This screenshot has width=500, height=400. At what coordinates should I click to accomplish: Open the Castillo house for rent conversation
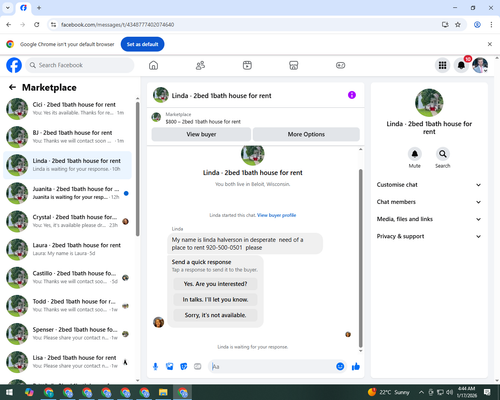click(x=67, y=278)
